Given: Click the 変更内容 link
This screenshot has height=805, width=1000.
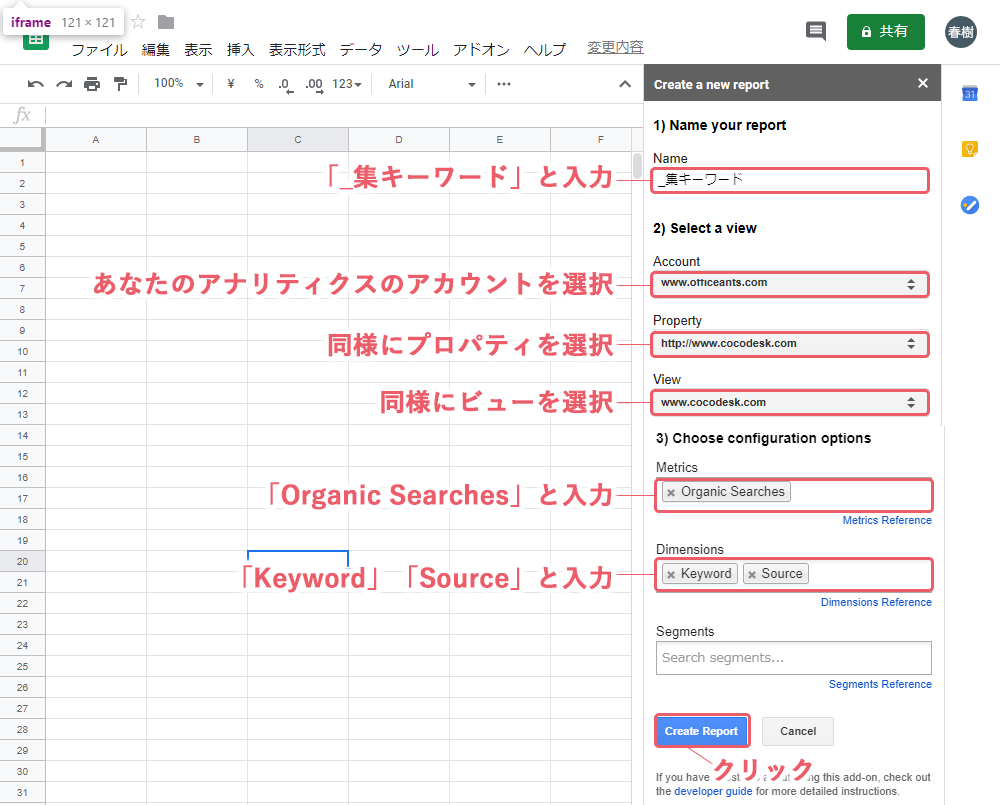Looking at the screenshot, I should [x=615, y=47].
